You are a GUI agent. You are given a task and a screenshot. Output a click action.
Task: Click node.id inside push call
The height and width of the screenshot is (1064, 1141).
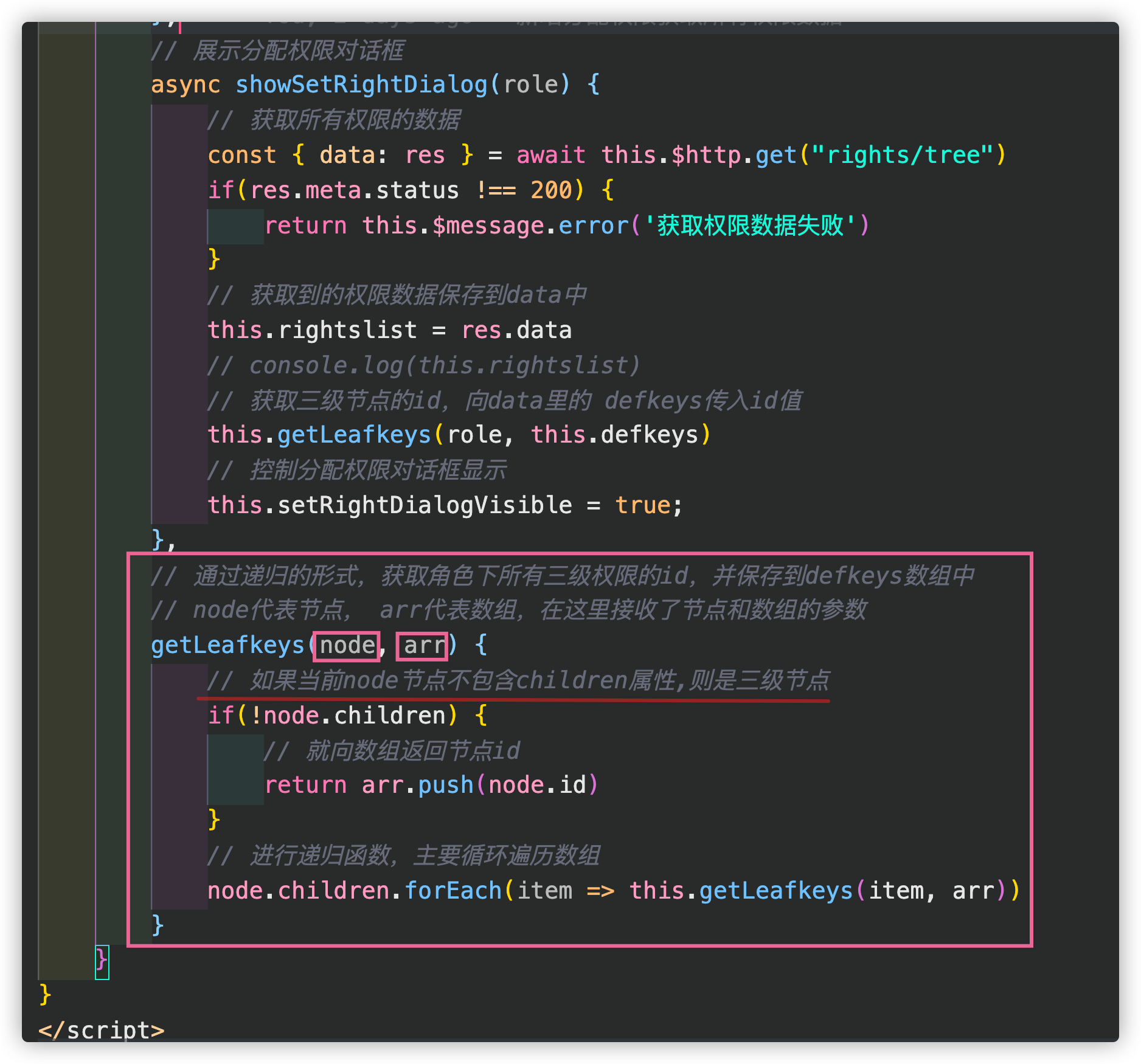(538, 785)
